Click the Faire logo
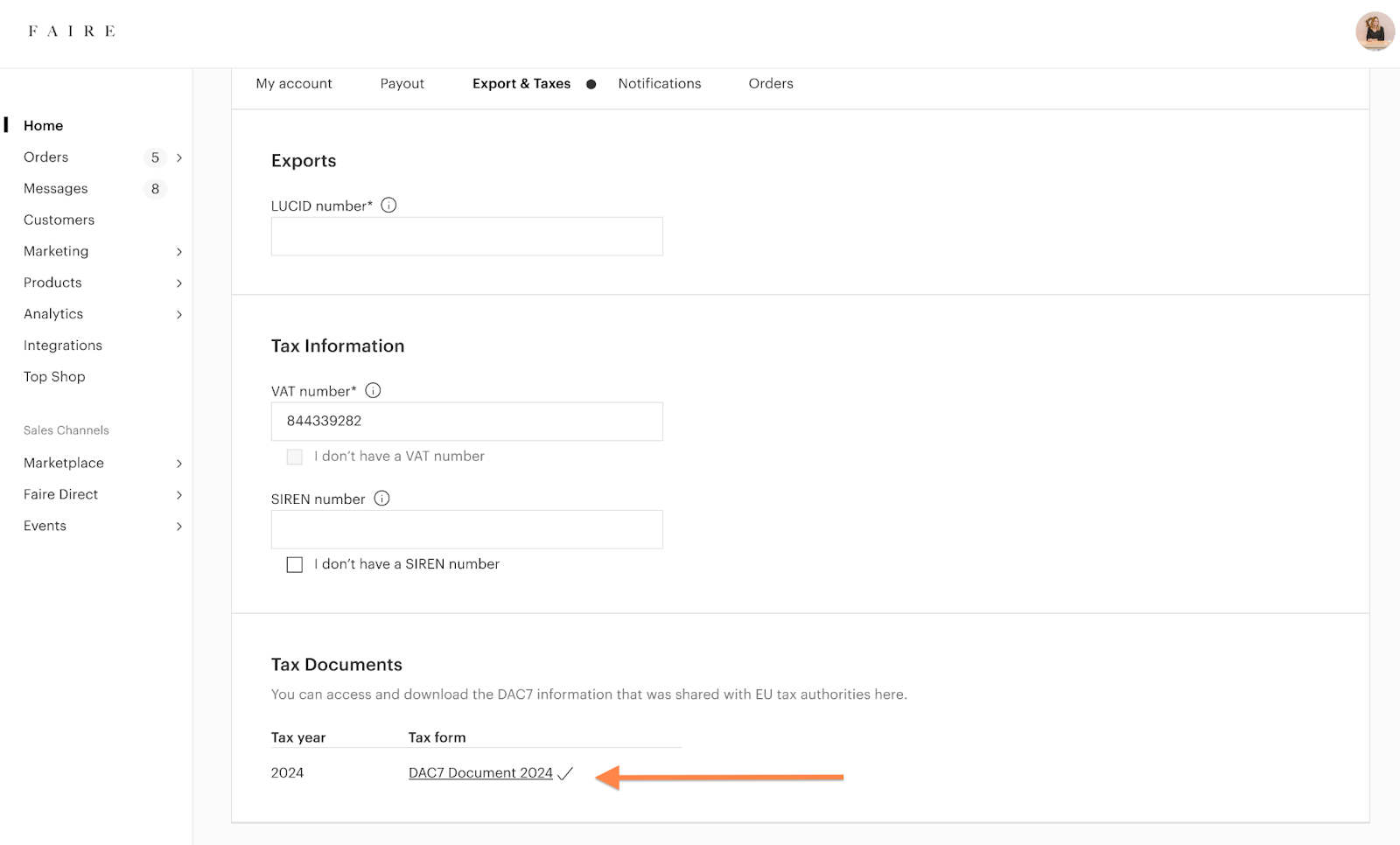This screenshot has height=845, width=1400. pos(72,31)
